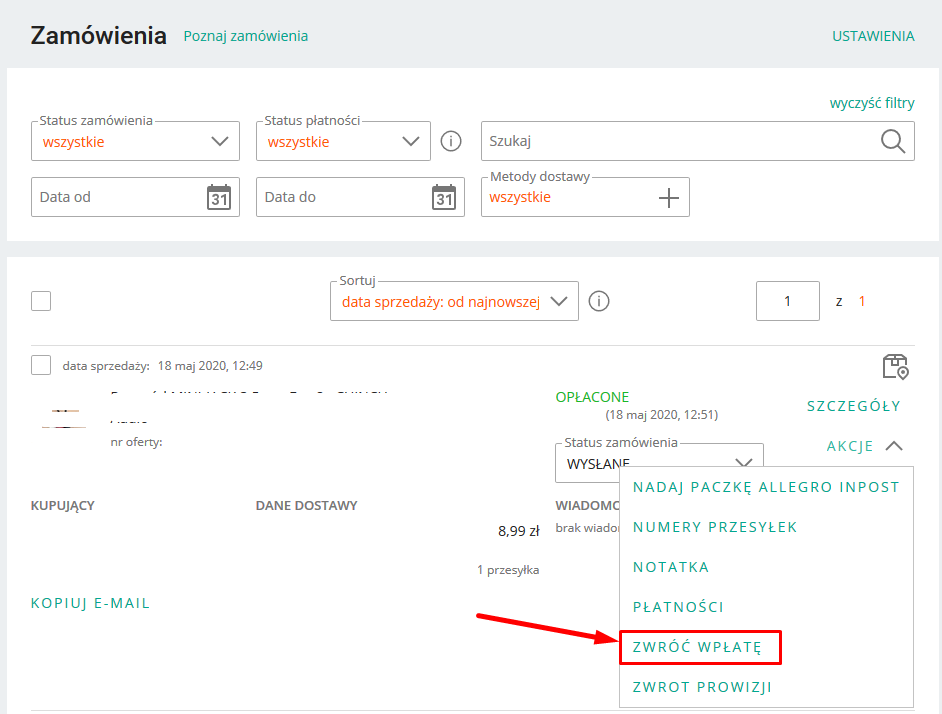Click info icon beside the Sortuj dropdown
Screen dimensions: 942x714
(x=599, y=301)
